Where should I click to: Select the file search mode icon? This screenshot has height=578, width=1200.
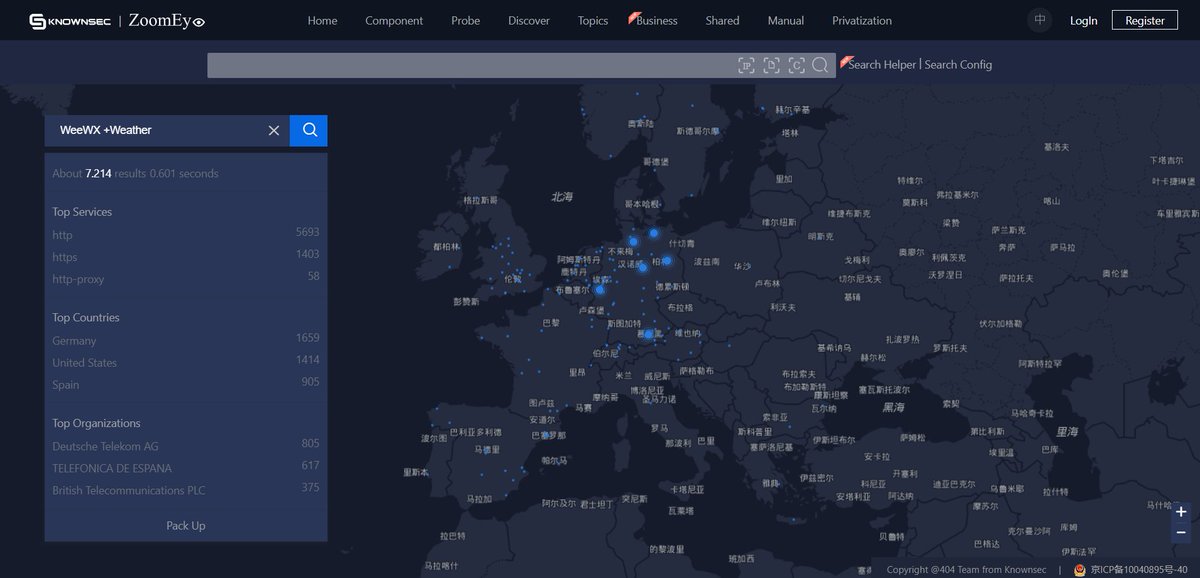click(x=771, y=65)
